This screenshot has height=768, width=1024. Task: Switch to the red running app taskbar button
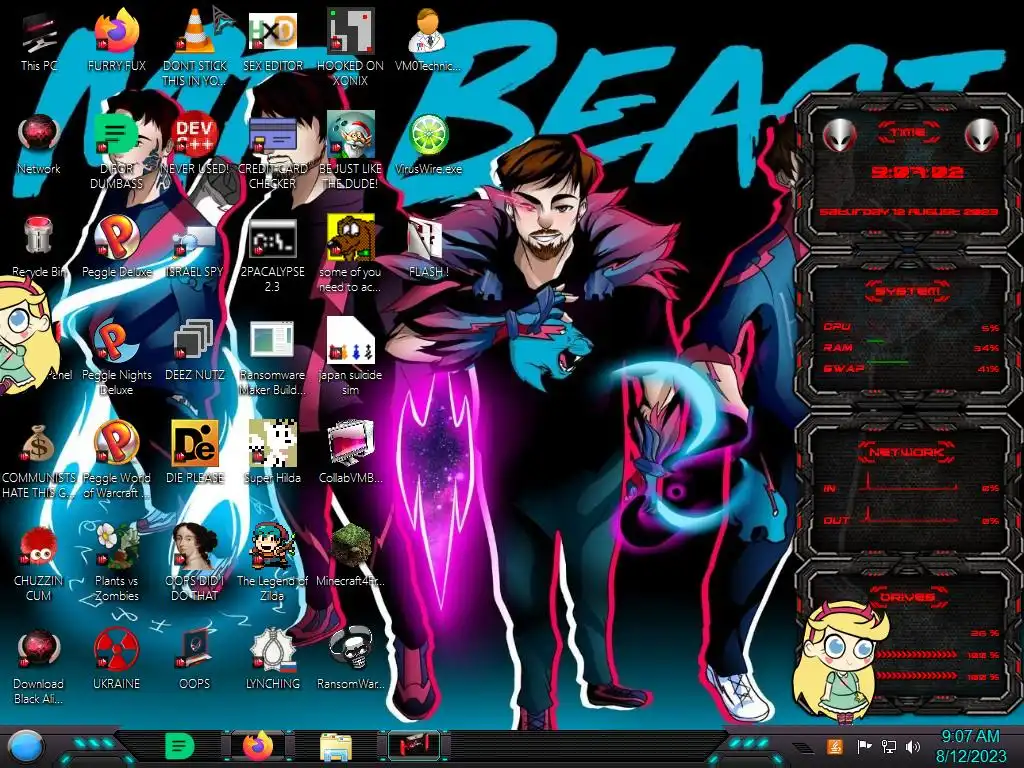[x=414, y=746]
